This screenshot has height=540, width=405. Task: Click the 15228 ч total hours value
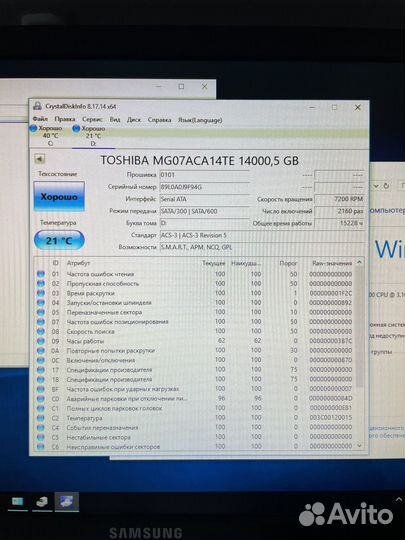(x=339, y=223)
